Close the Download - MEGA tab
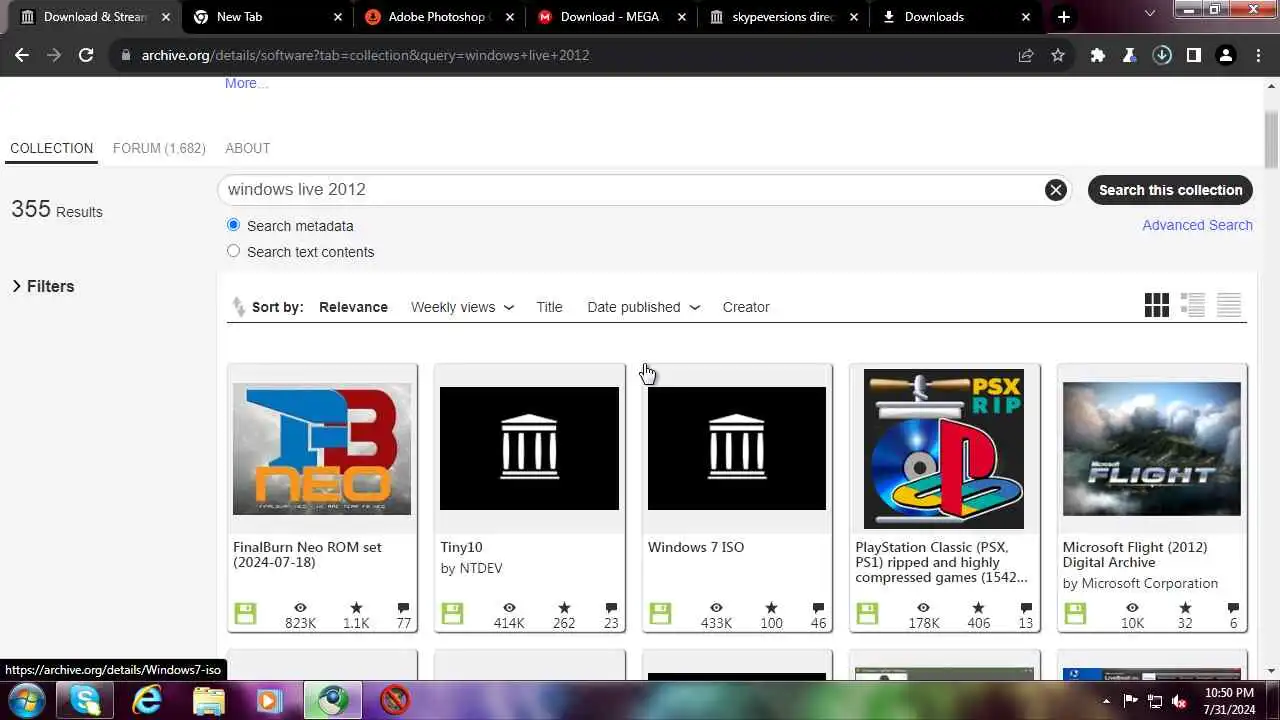This screenshot has width=1280, height=720. (682, 17)
